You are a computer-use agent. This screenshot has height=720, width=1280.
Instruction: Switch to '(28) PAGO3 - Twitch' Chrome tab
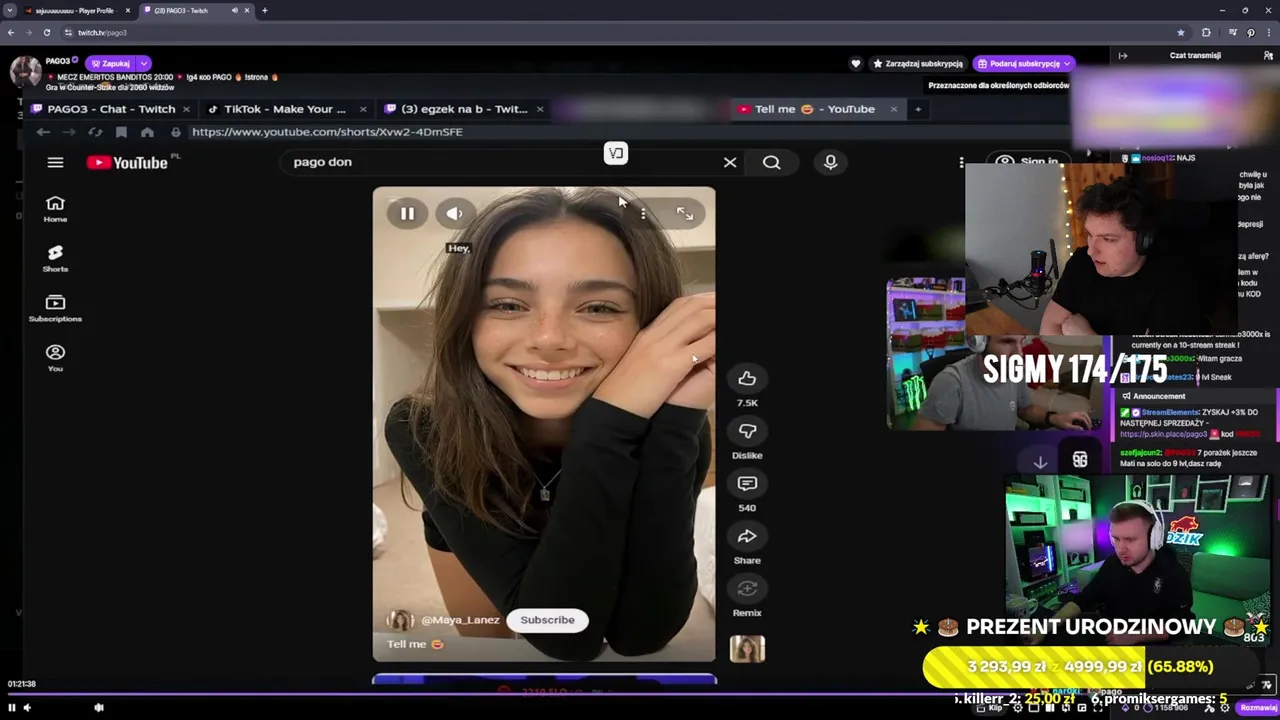(x=195, y=10)
